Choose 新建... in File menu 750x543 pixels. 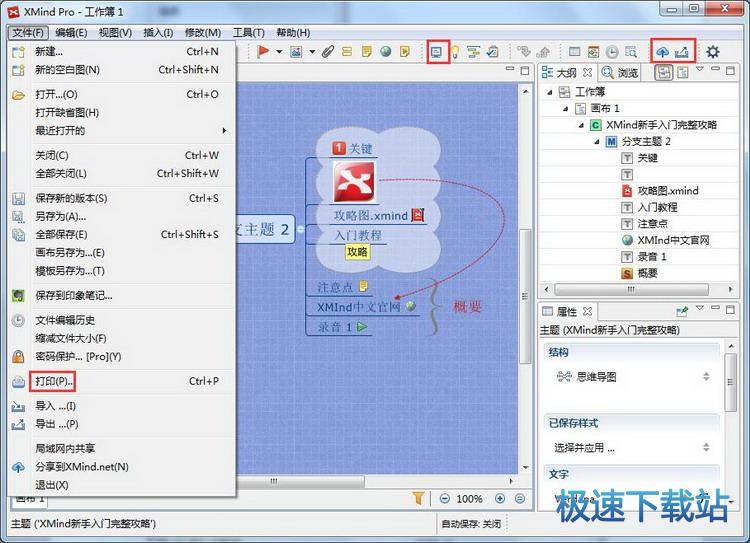(121, 51)
